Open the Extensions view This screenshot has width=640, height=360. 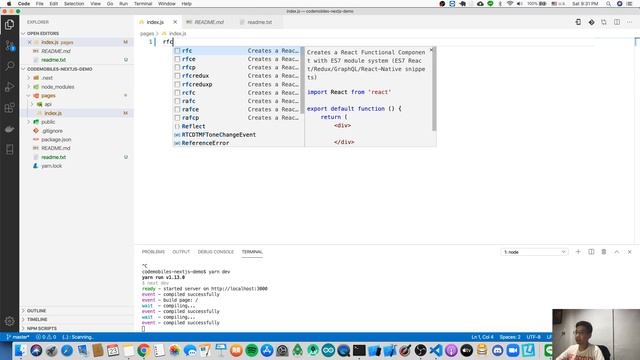(9, 108)
